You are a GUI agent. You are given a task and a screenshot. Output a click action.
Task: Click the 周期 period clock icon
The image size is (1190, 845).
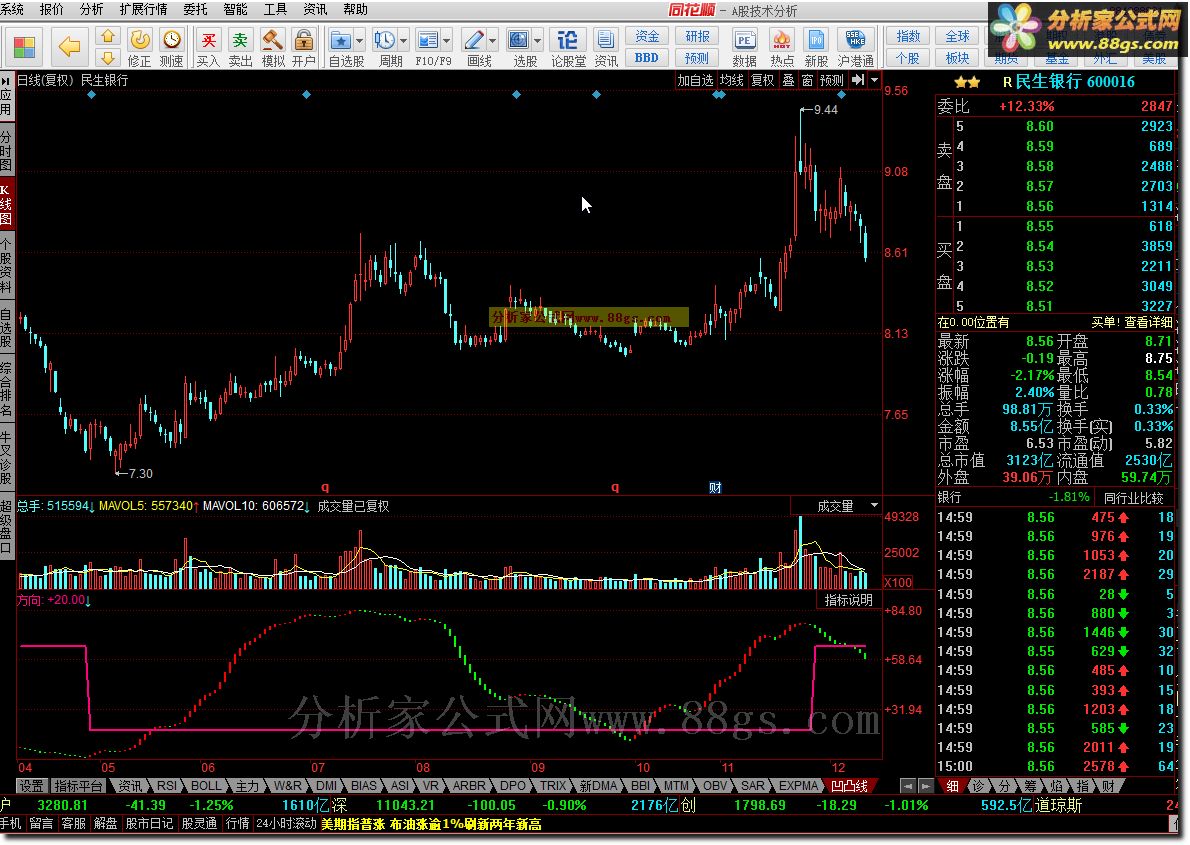pos(385,40)
